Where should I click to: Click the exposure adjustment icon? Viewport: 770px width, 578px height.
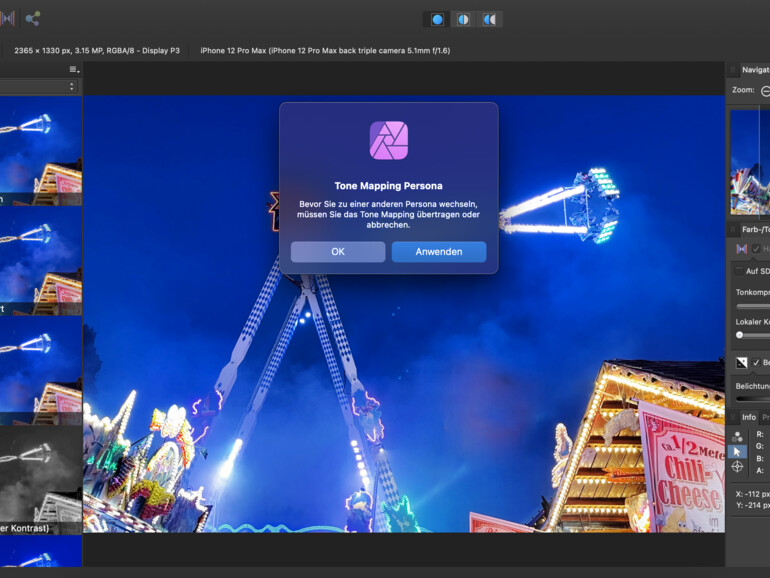click(742, 362)
